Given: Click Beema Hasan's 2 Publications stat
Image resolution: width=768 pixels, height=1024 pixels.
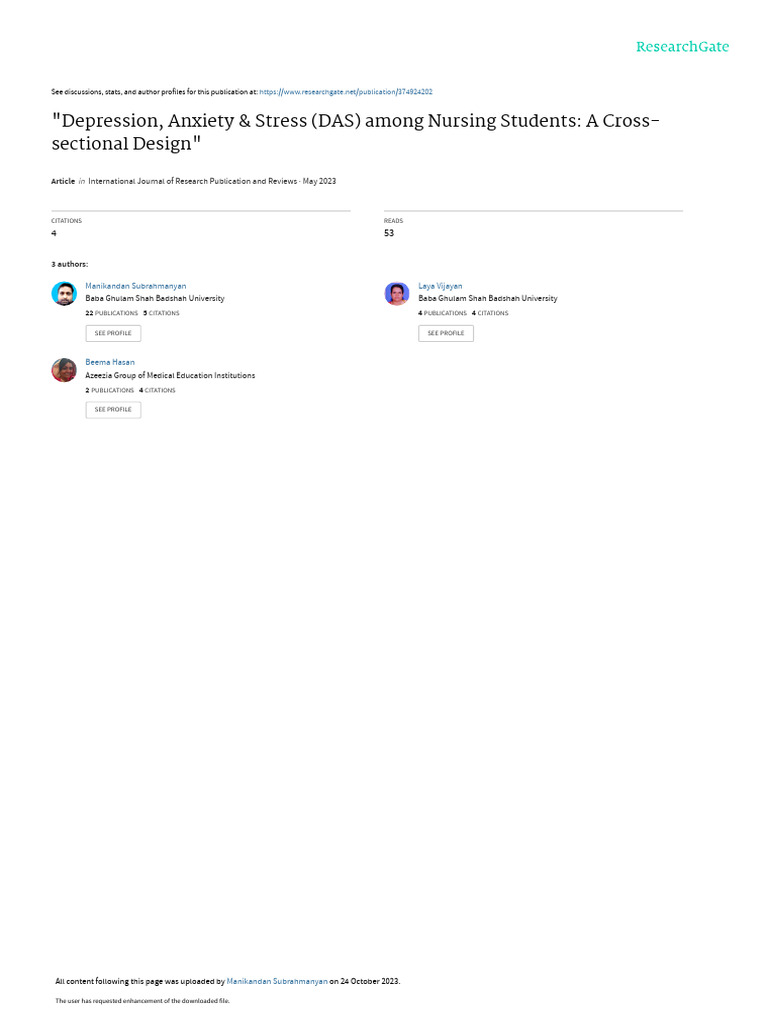Looking at the screenshot, I should [x=110, y=391].
